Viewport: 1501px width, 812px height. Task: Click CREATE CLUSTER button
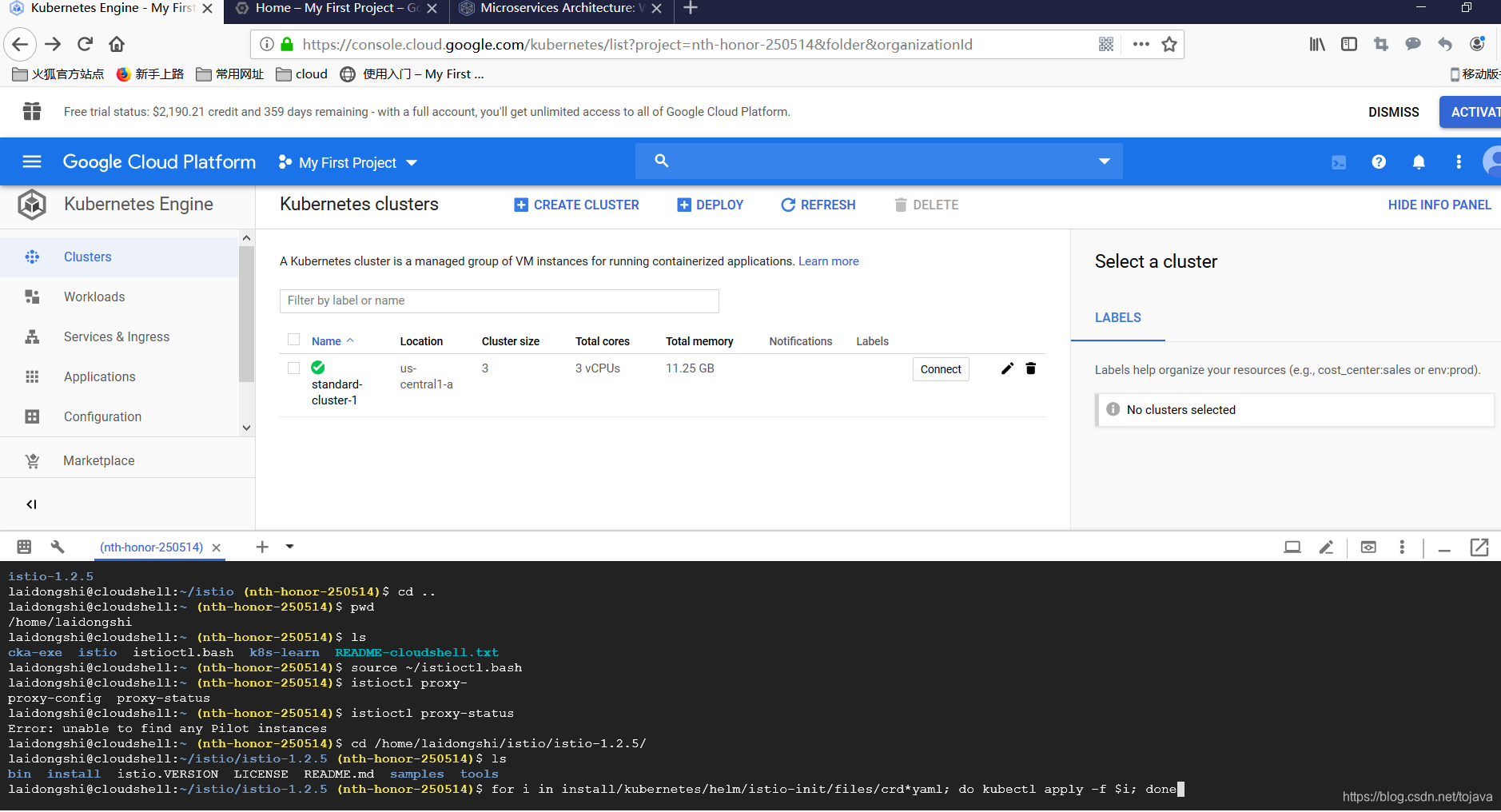[x=576, y=205]
